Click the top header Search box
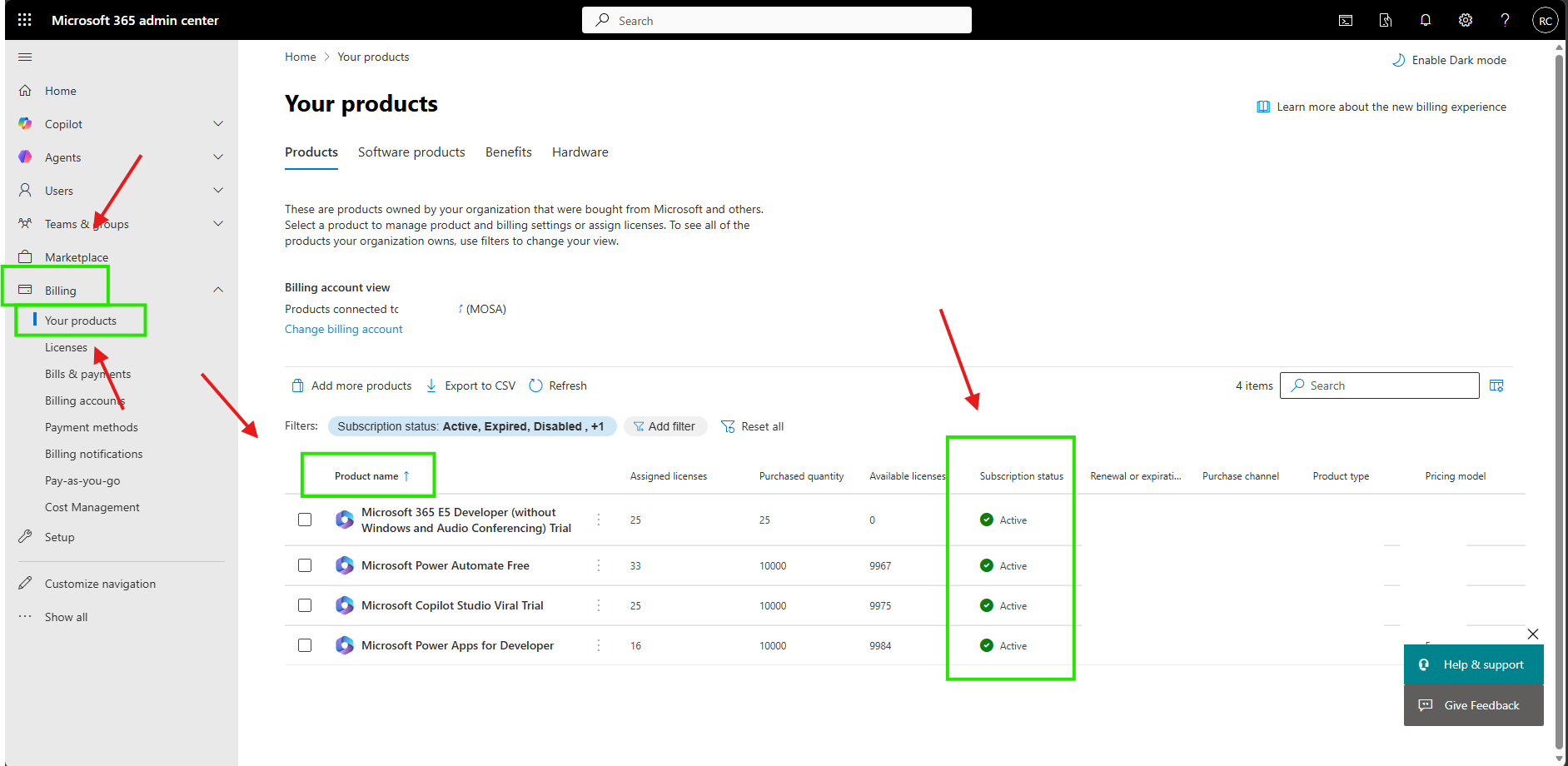This screenshot has width=1568, height=766. click(x=777, y=20)
